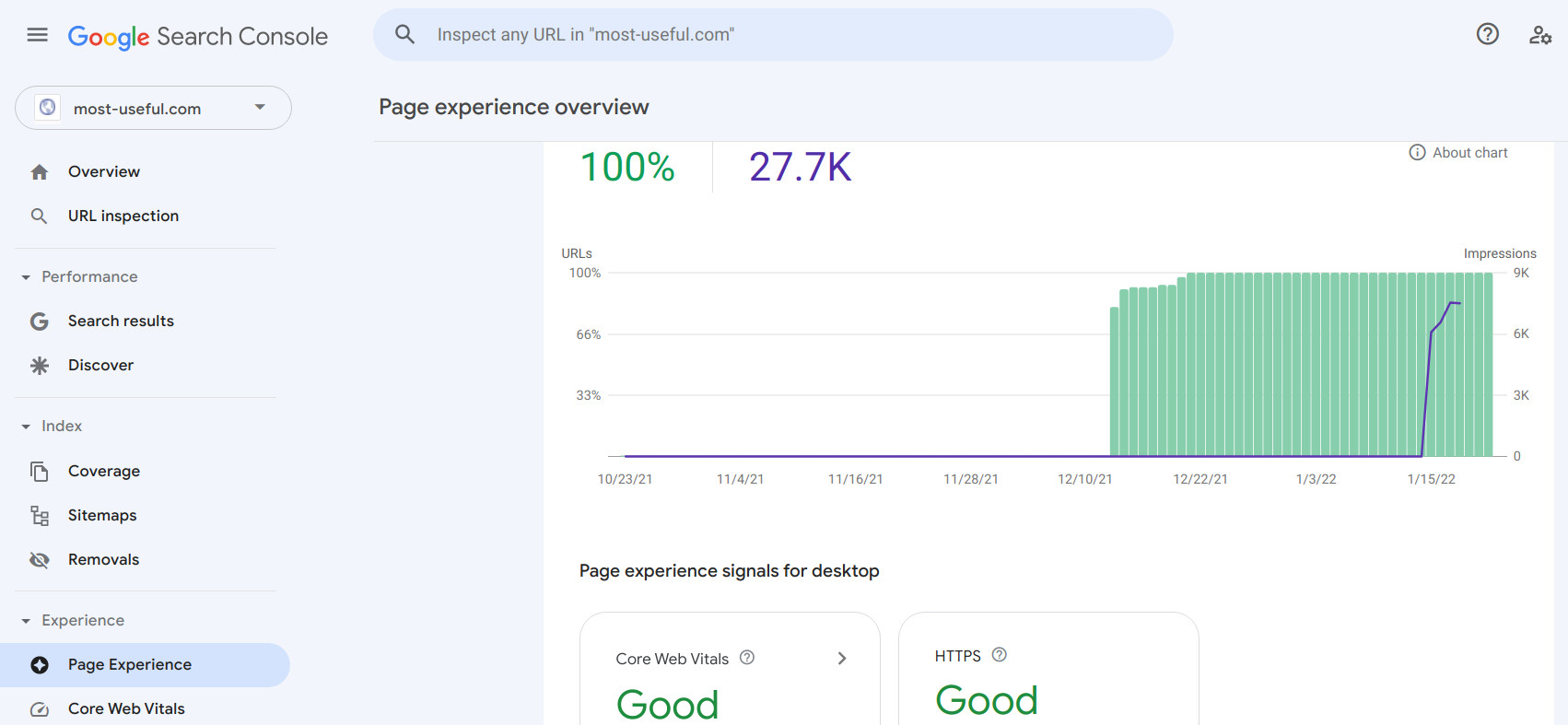Focus the Inspect any URL field
The width and height of the screenshot is (1568, 725).
tap(773, 35)
